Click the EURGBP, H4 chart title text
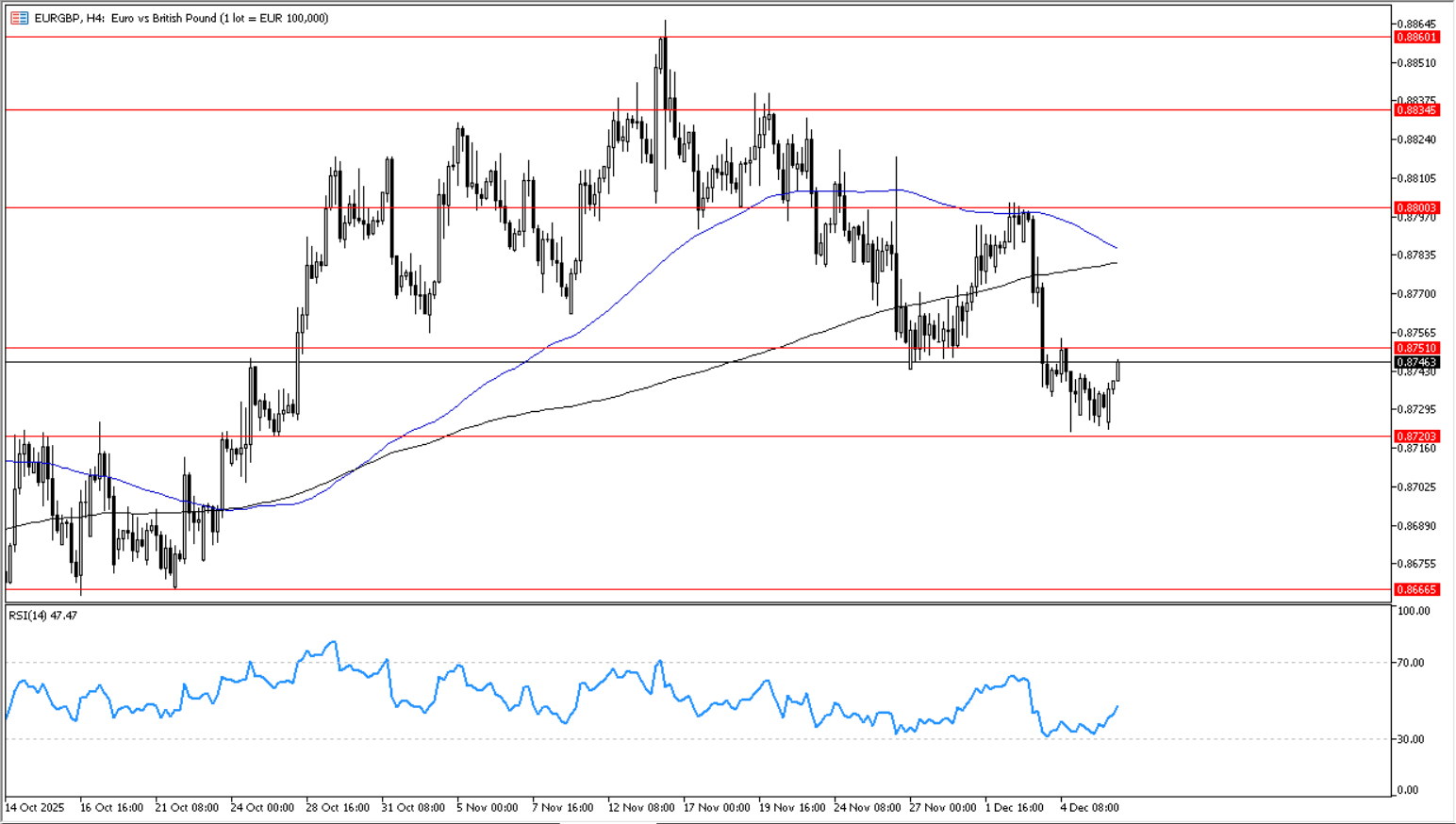This screenshot has height=824, width=1456. pyautogui.click(x=179, y=18)
